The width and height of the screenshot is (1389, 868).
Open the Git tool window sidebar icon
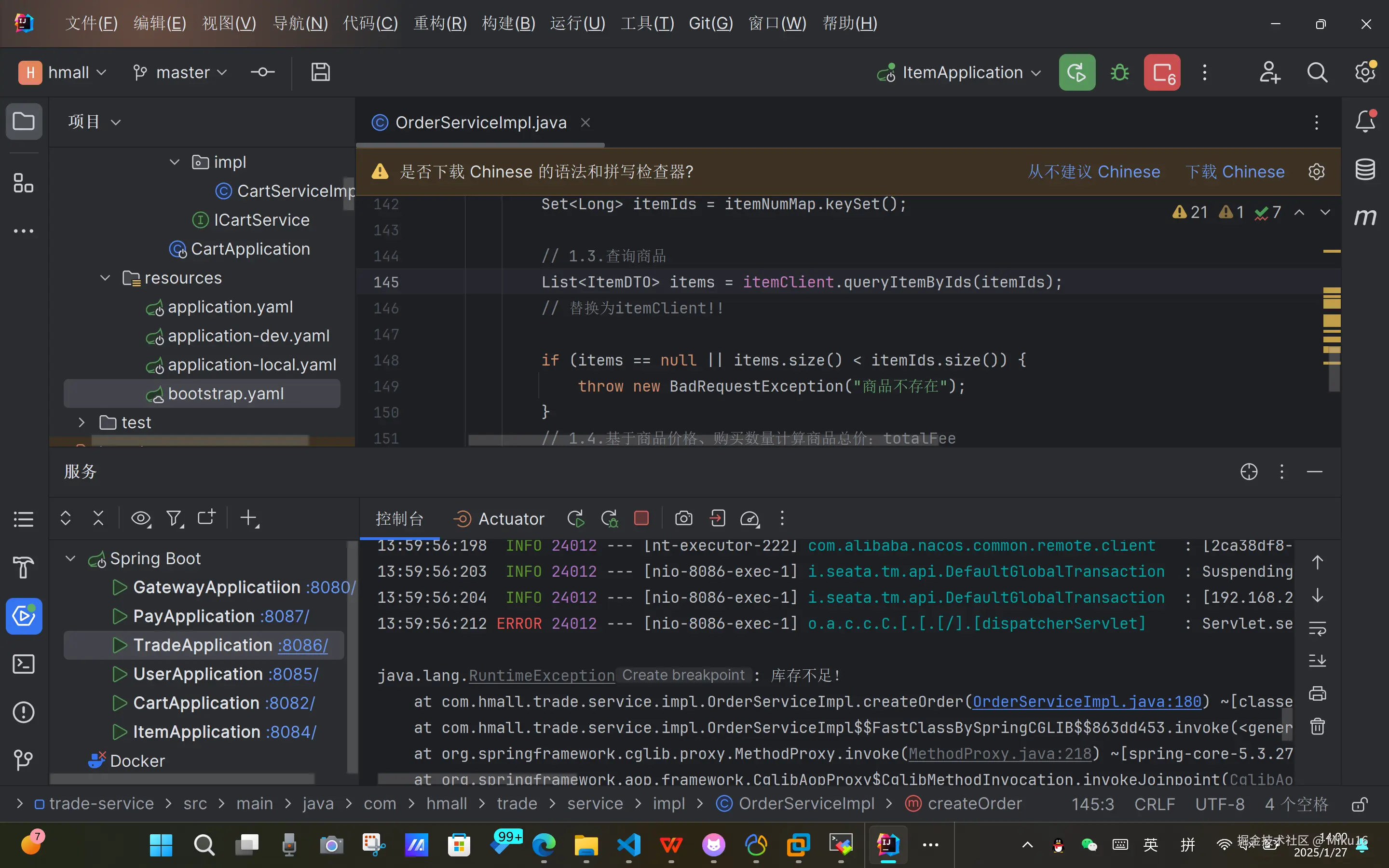(x=24, y=760)
